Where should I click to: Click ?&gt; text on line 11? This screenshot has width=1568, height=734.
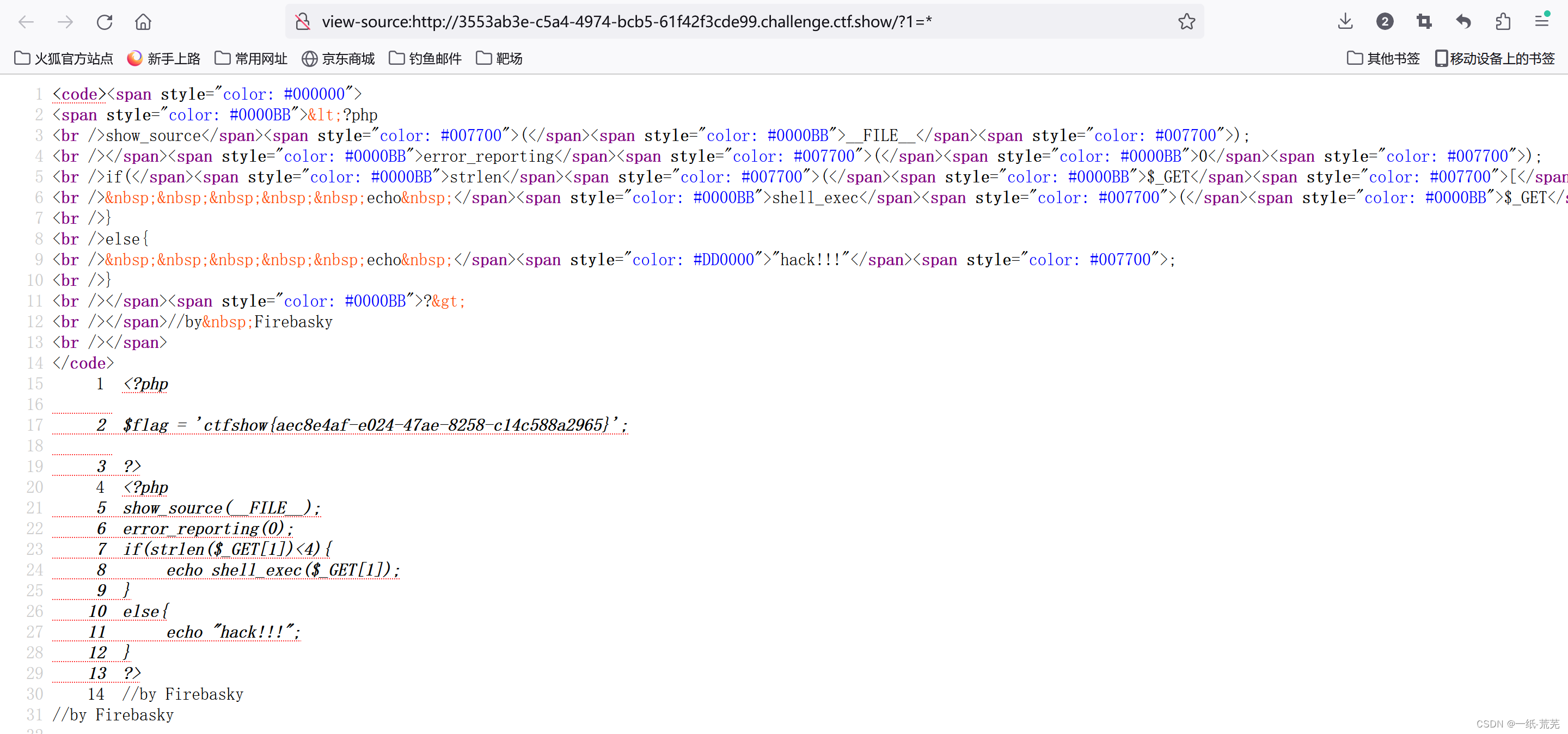pyautogui.click(x=444, y=301)
